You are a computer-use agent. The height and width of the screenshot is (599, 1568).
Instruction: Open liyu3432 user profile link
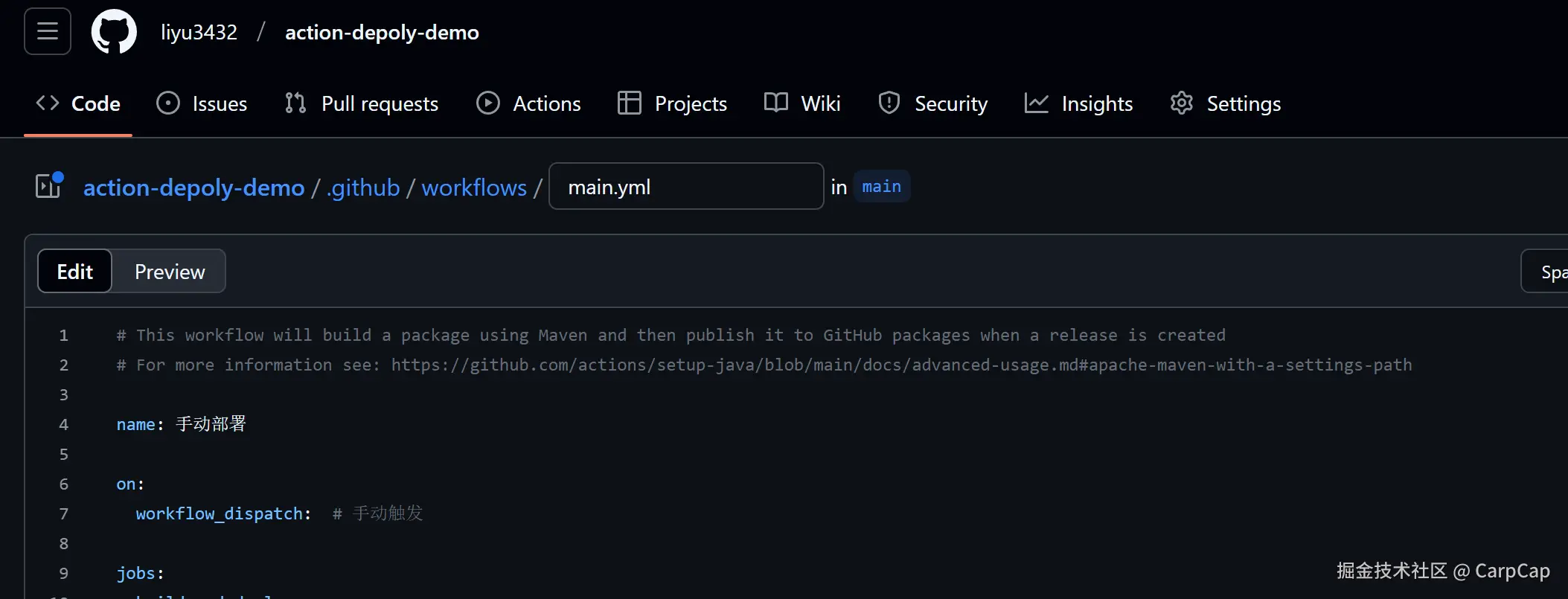click(199, 32)
